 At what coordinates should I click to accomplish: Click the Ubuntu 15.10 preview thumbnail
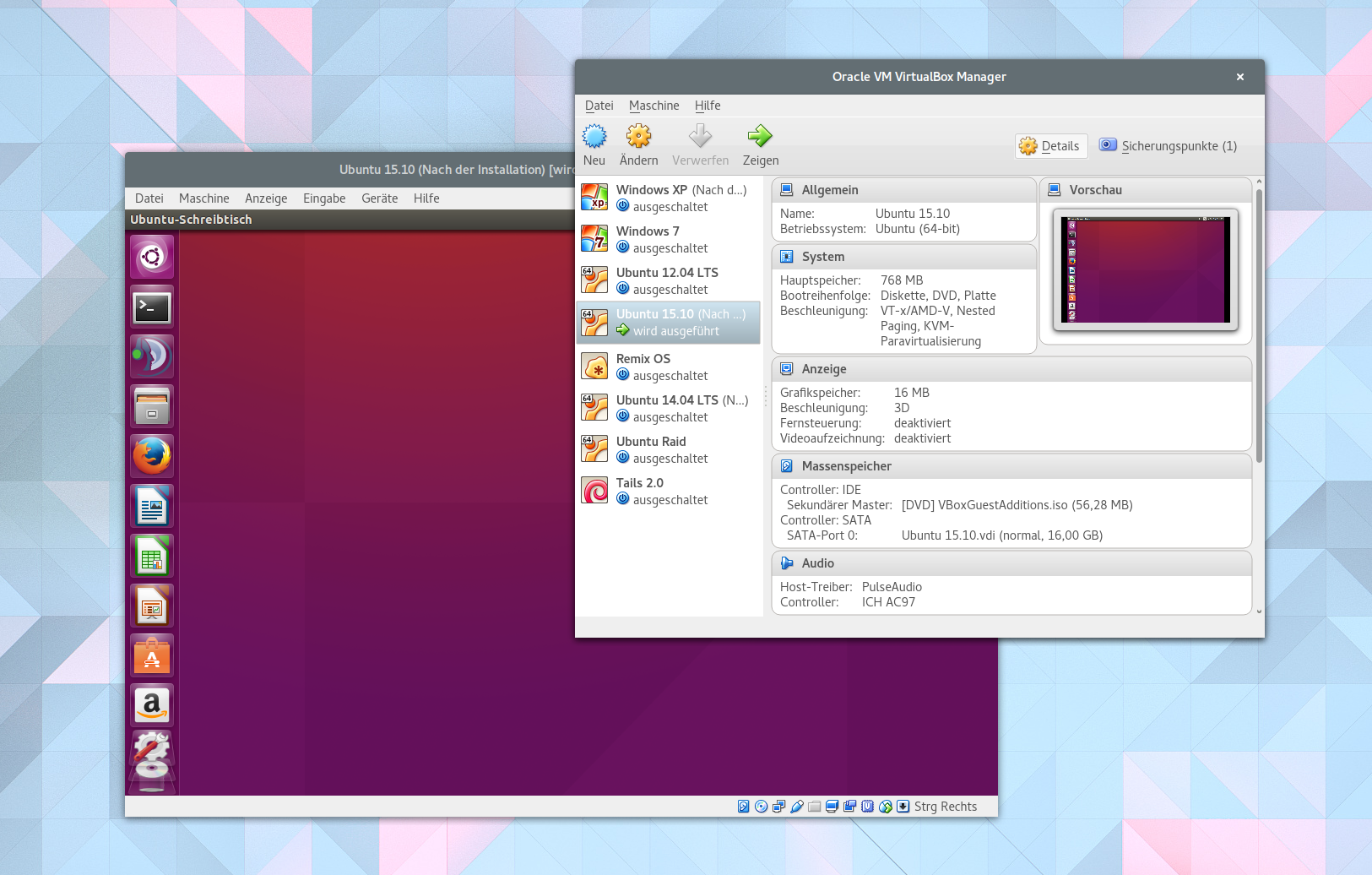click(1145, 269)
